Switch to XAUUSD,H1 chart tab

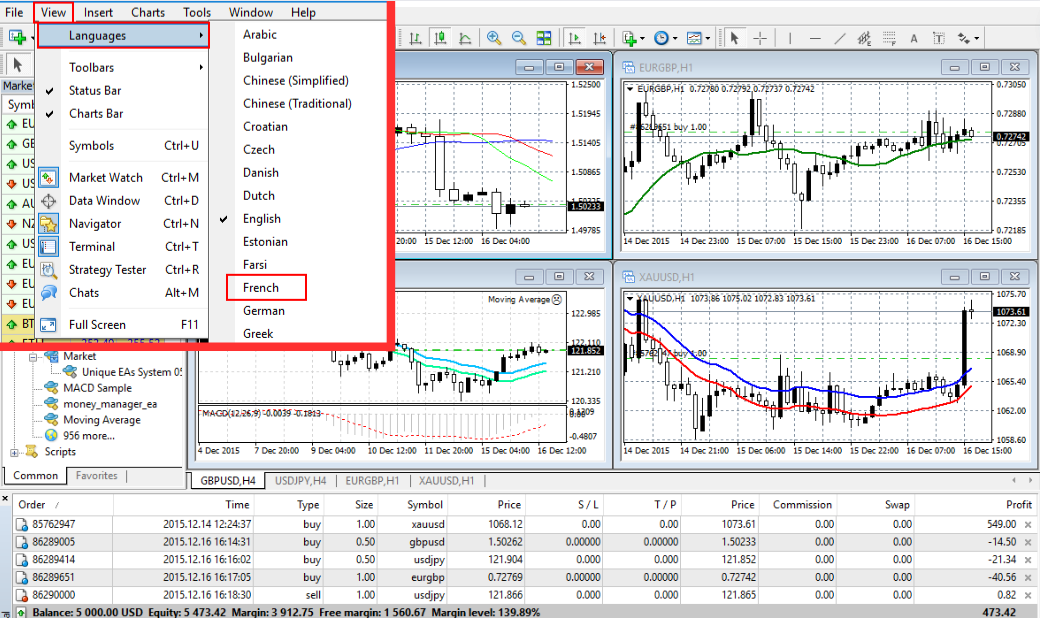(x=446, y=481)
